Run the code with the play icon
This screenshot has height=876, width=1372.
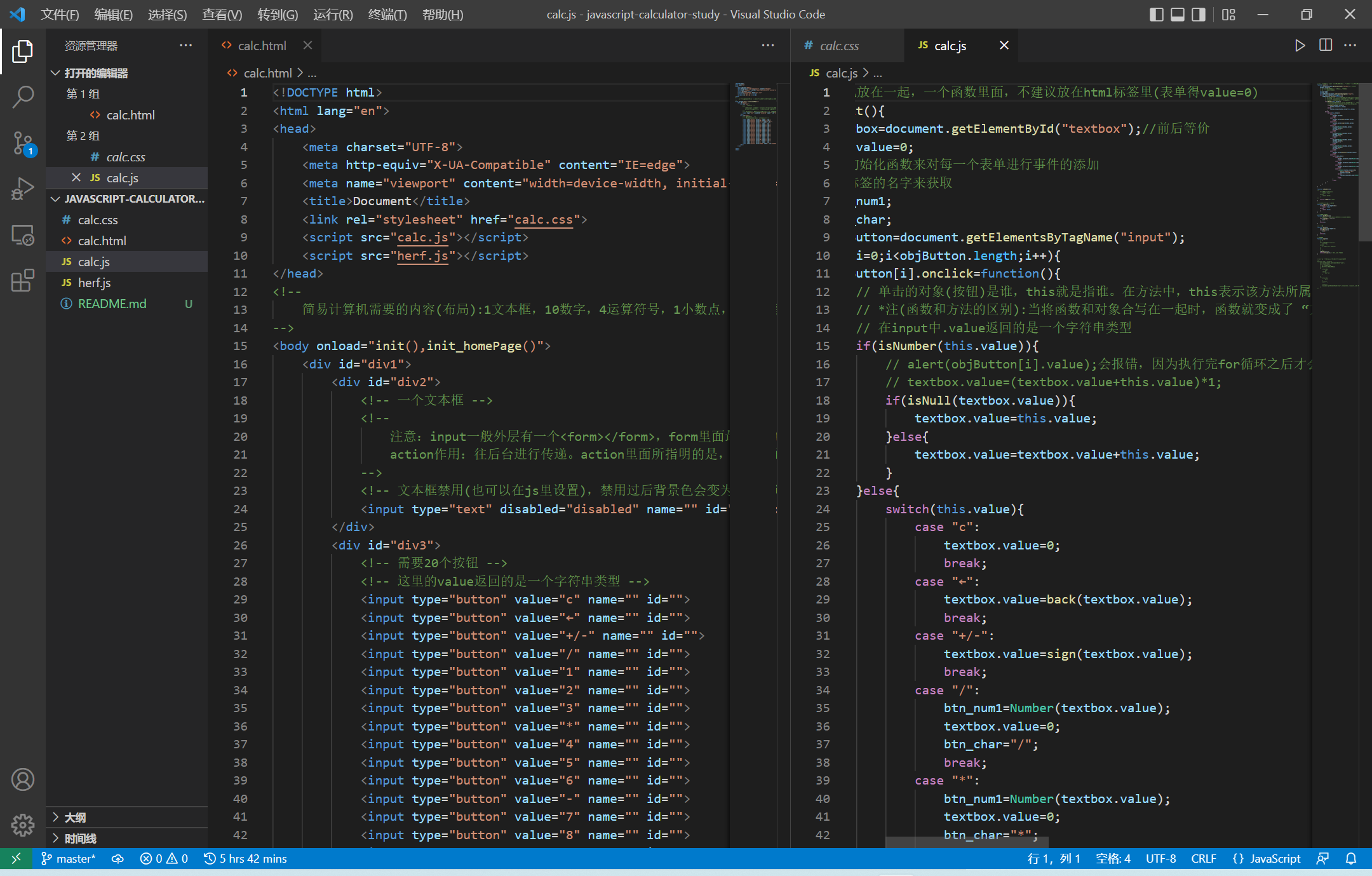(1300, 46)
